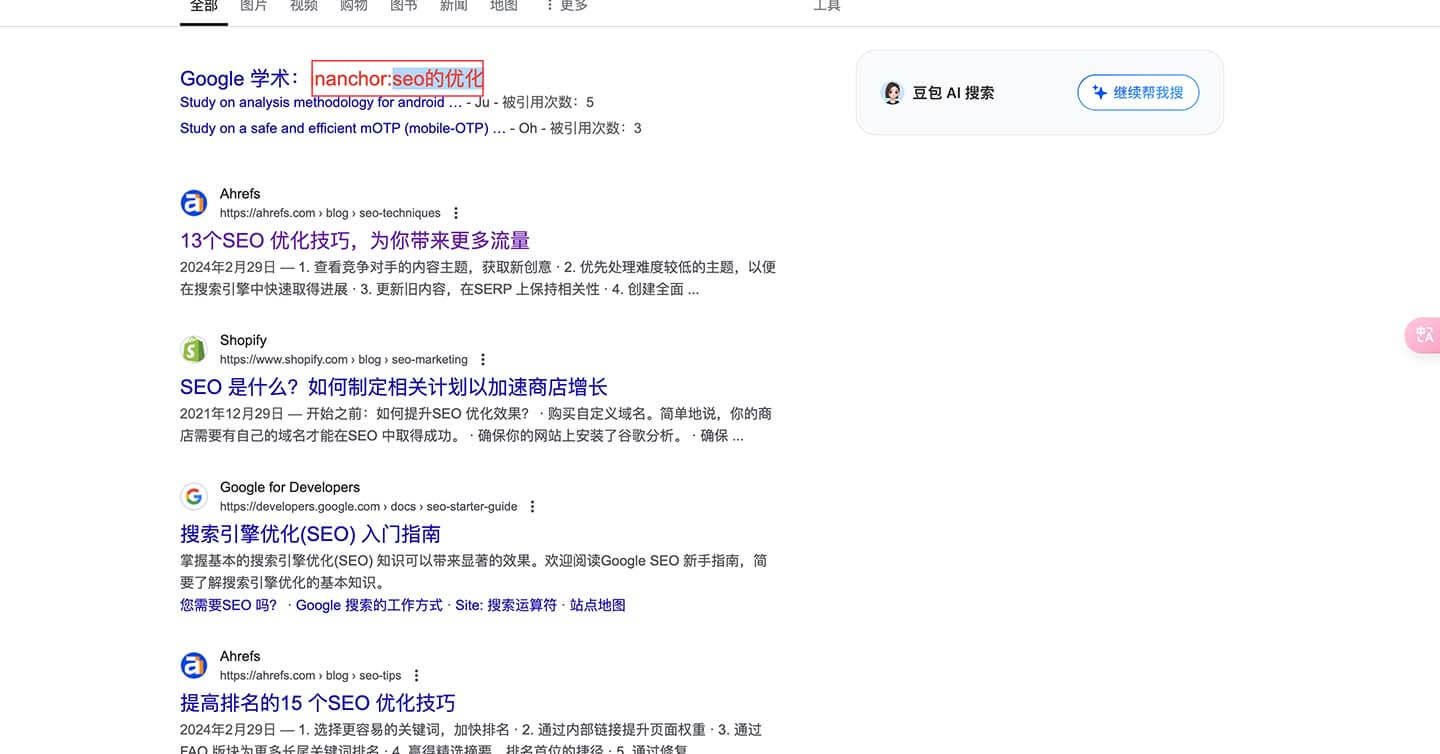Image resolution: width=1440 pixels, height=754 pixels.
Task: Click the shopify.com seo-marketing URL breadcrumb
Action: pyautogui.click(x=344, y=359)
